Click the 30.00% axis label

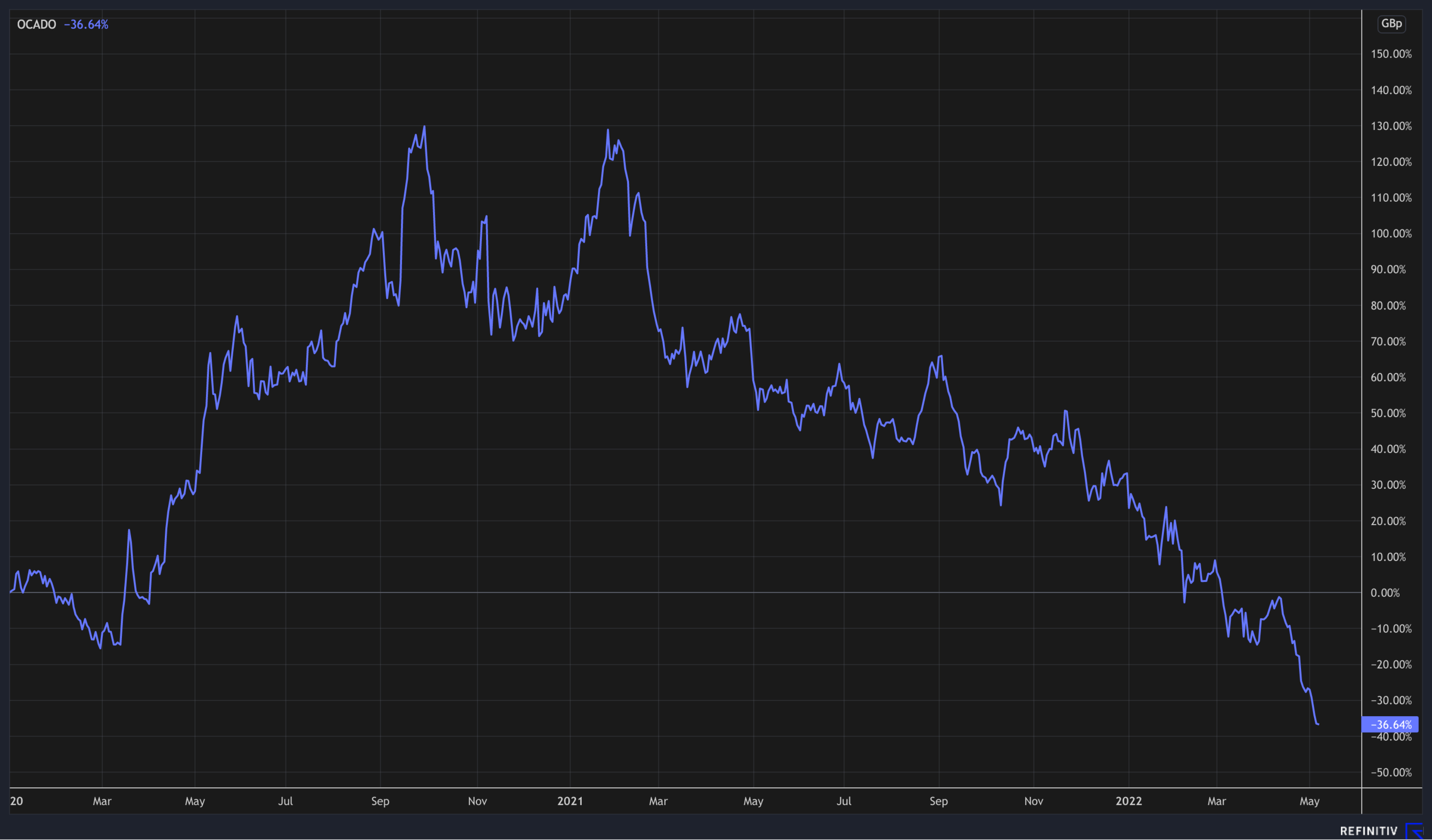[x=1388, y=485]
